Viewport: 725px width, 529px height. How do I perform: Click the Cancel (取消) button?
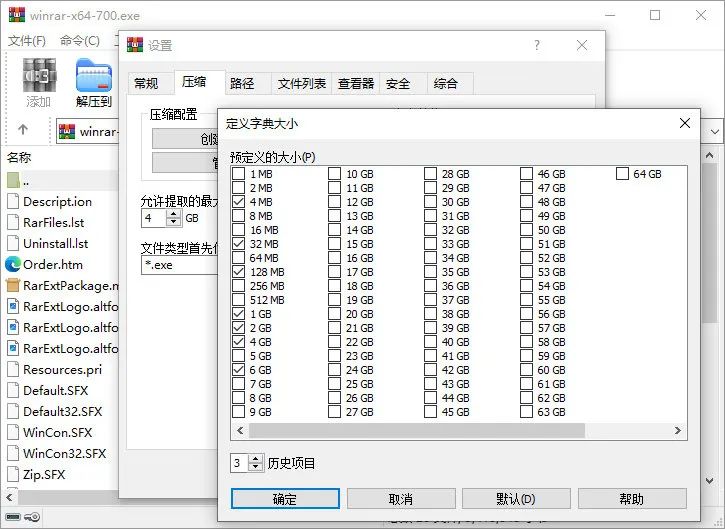click(401, 499)
